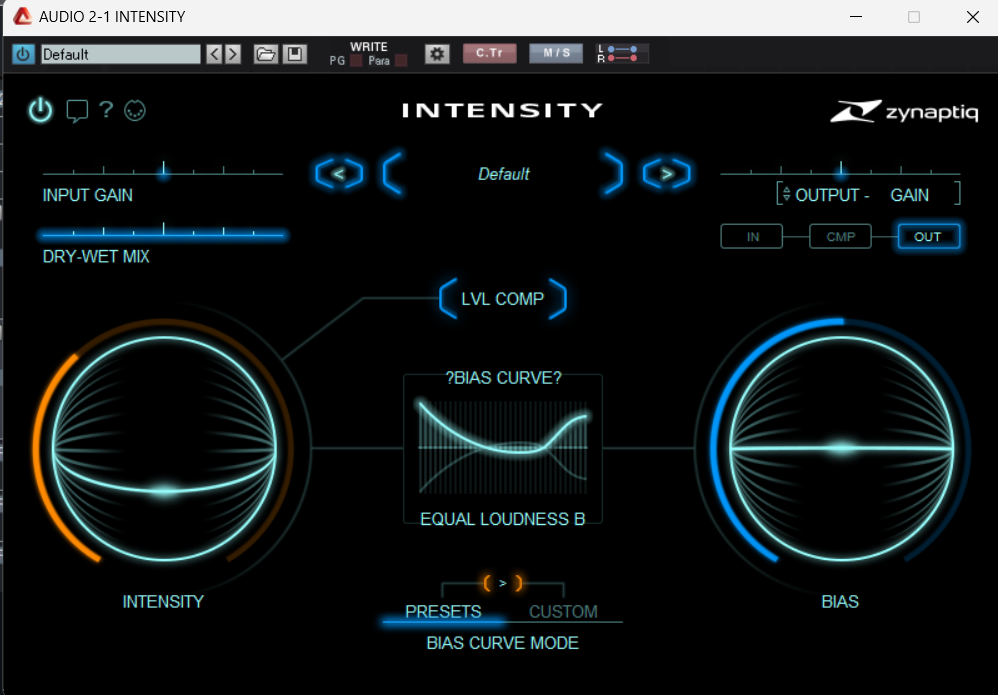Open the bias curve preset display
The width and height of the screenshot is (998, 695).
click(x=503, y=449)
